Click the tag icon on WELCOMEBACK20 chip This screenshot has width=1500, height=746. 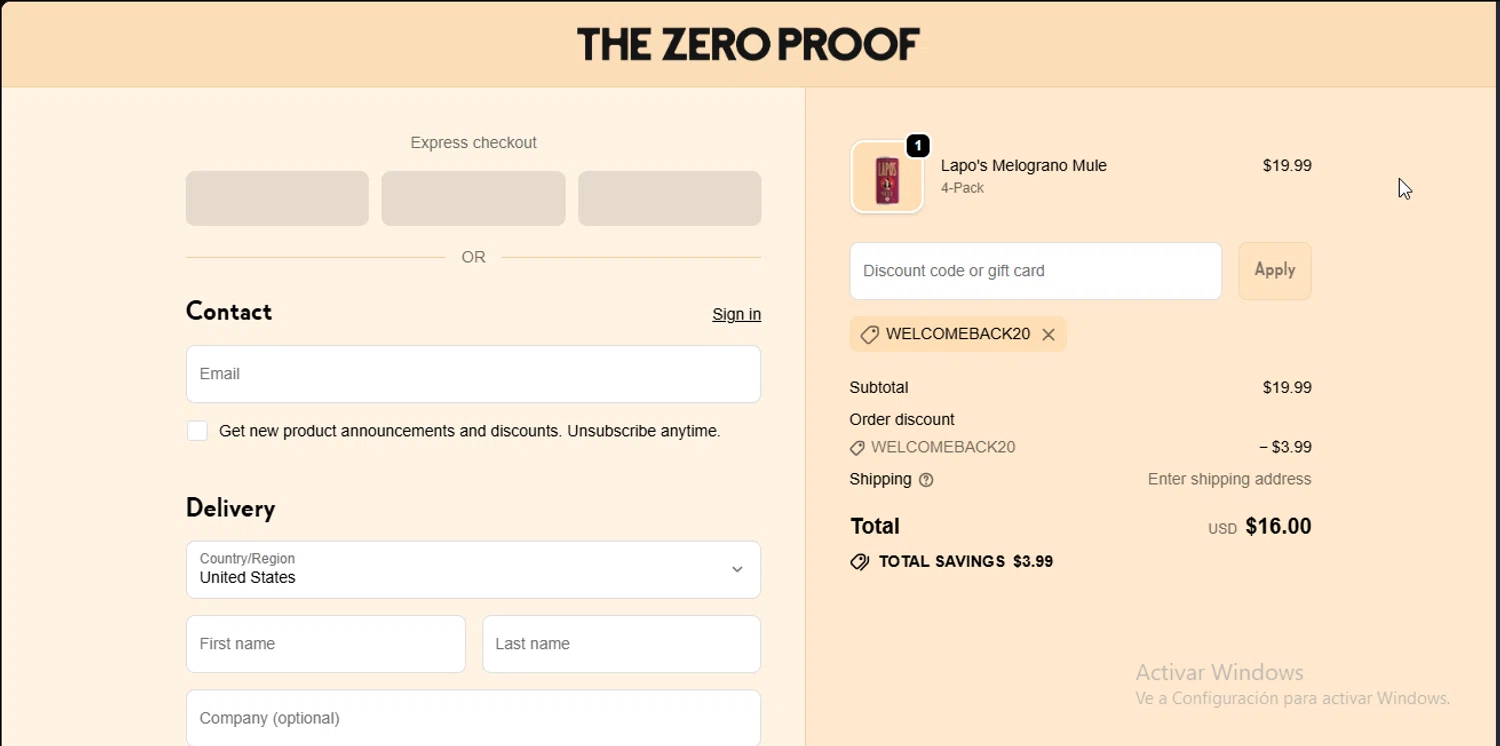coord(869,335)
